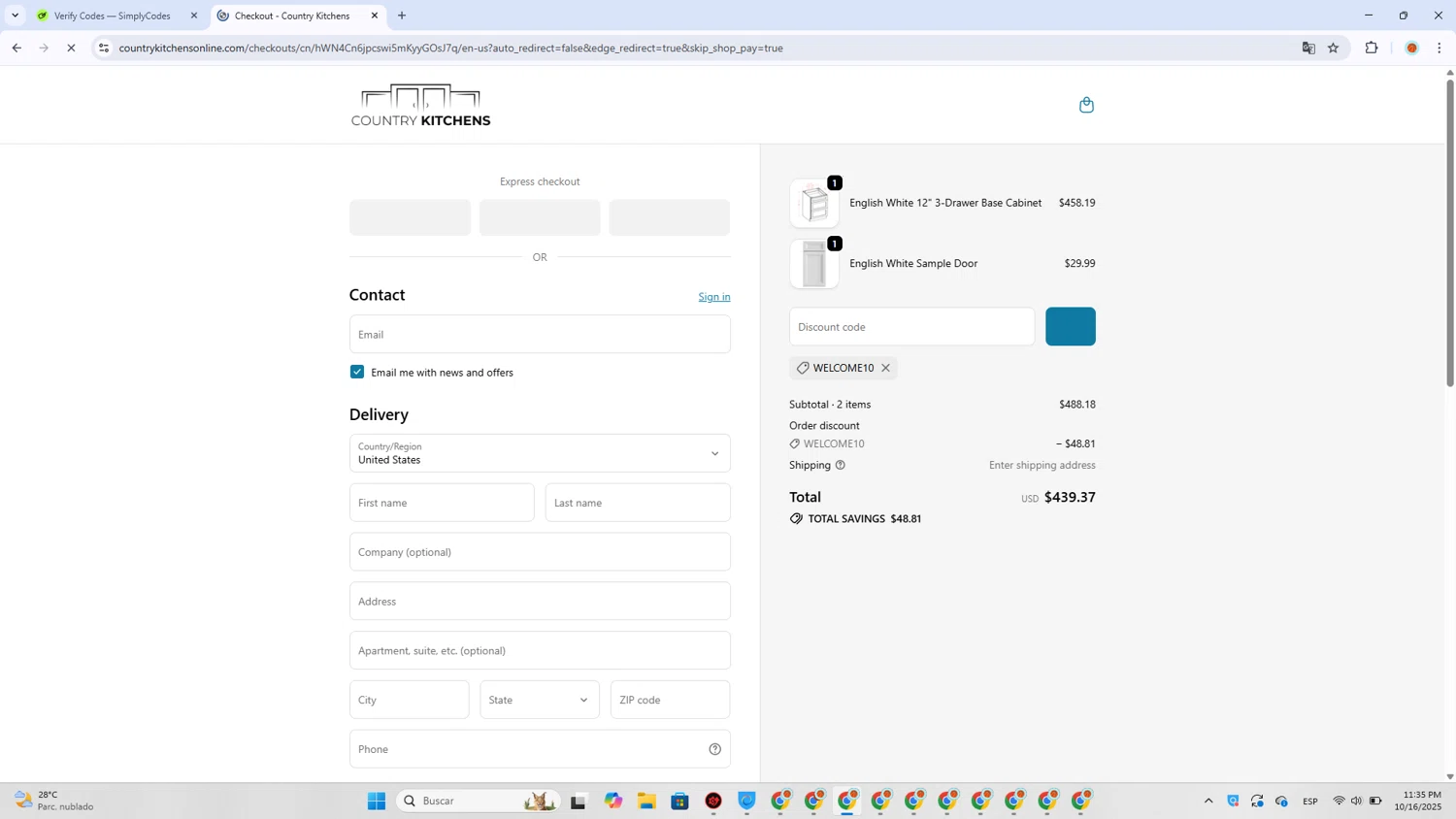
Task: Click the Apartment, suite, etc. field
Action: (x=540, y=650)
